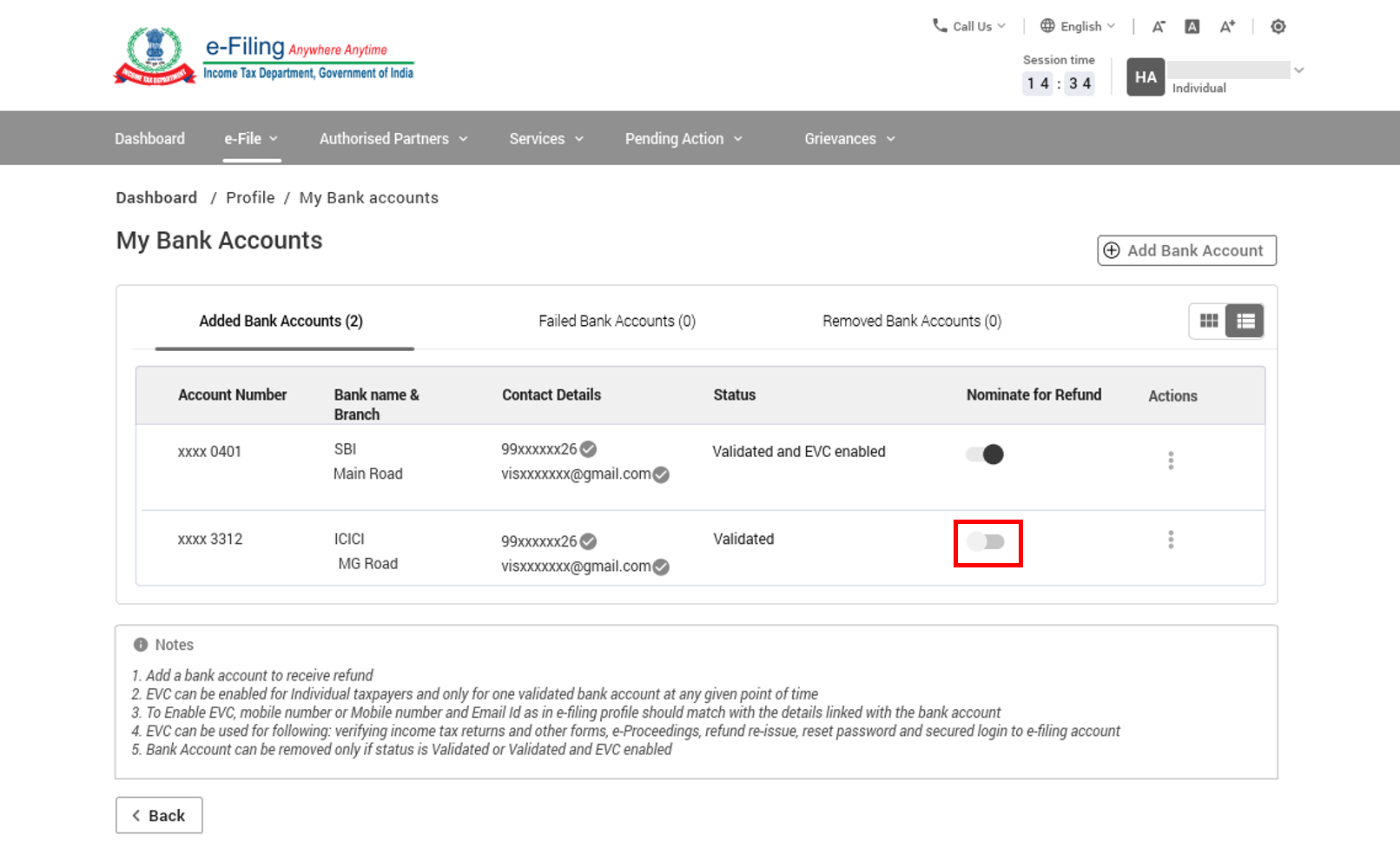Toggle high contrast mode icon
Viewport: 1400px width, 862px height.
click(x=1278, y=27)
